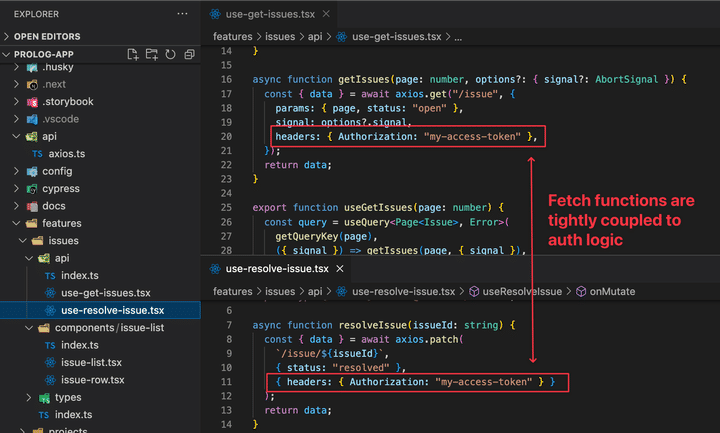This screenshot has height=433, width=720.
Task: Expand the cypress folder
Action: point(60,188)
